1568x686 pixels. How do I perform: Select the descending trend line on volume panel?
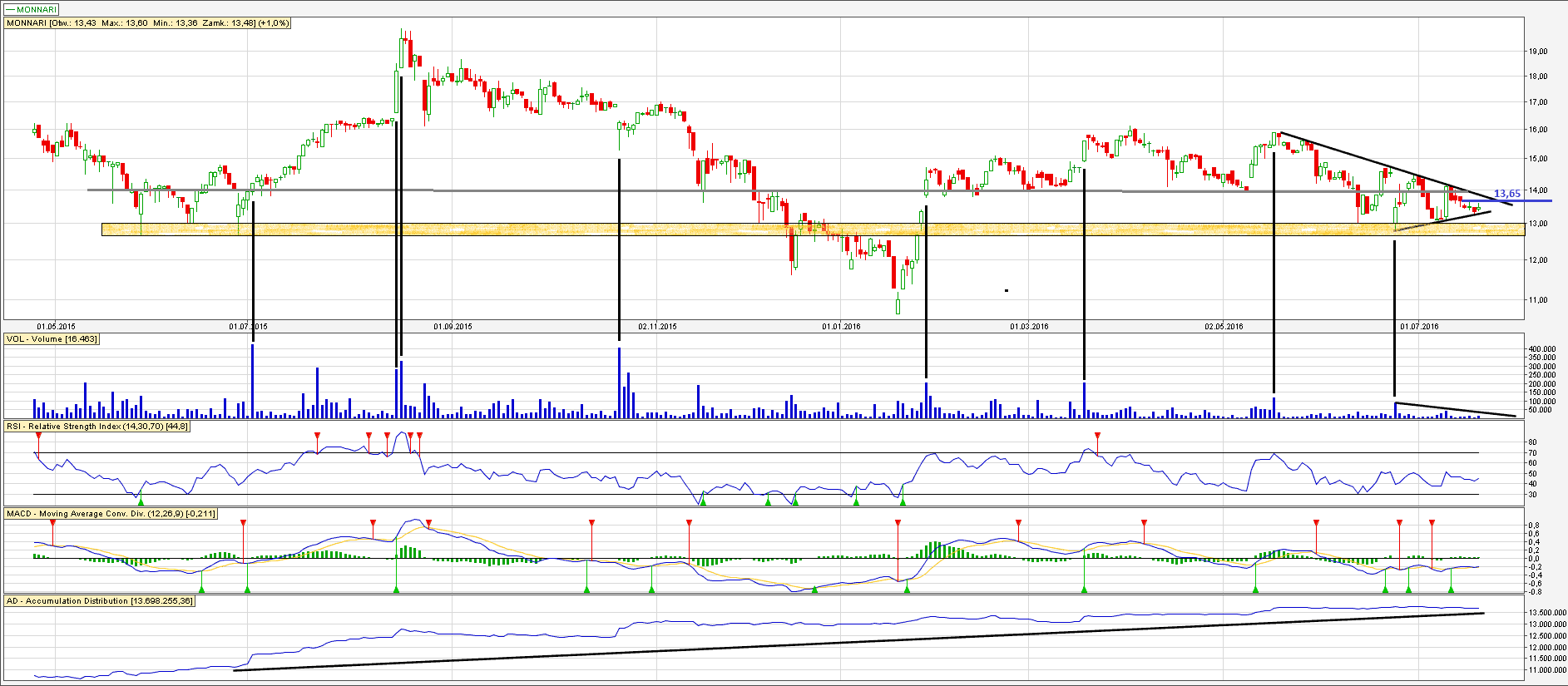(x=1456, y=409)
